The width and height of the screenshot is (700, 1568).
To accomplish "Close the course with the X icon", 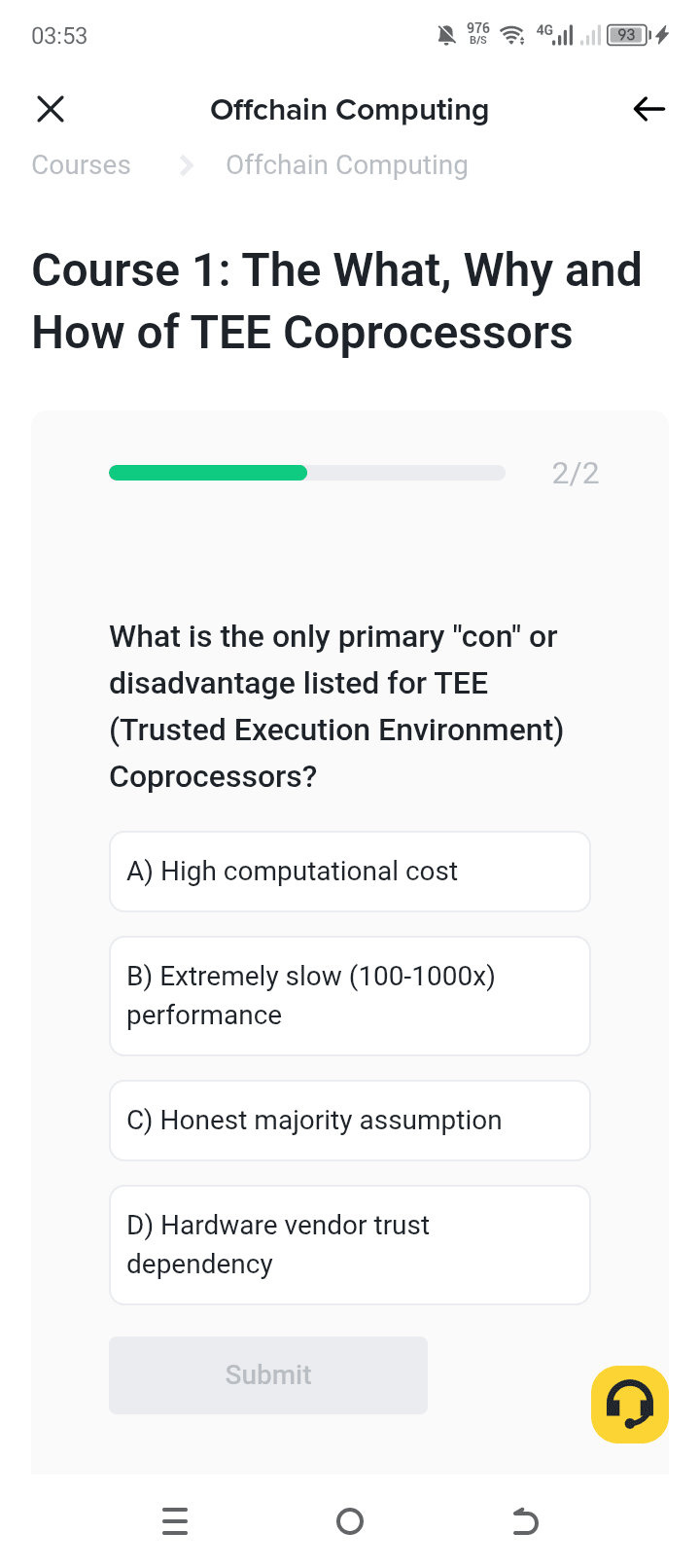I will click(x=51, y=109).
